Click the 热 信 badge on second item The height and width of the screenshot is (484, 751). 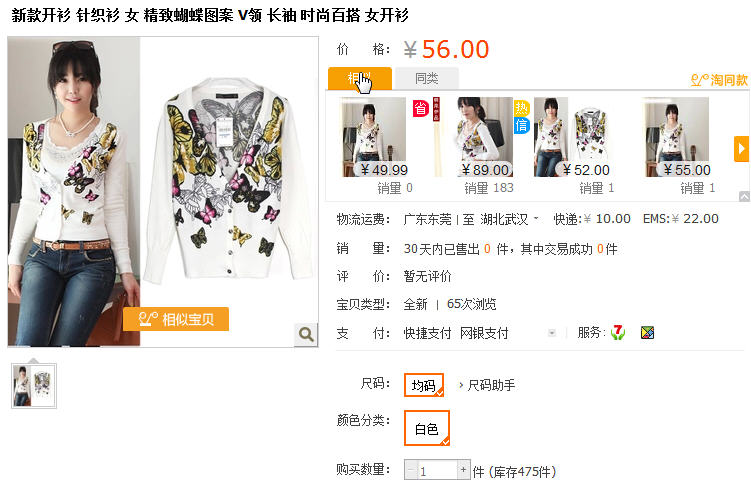point(521,117)
